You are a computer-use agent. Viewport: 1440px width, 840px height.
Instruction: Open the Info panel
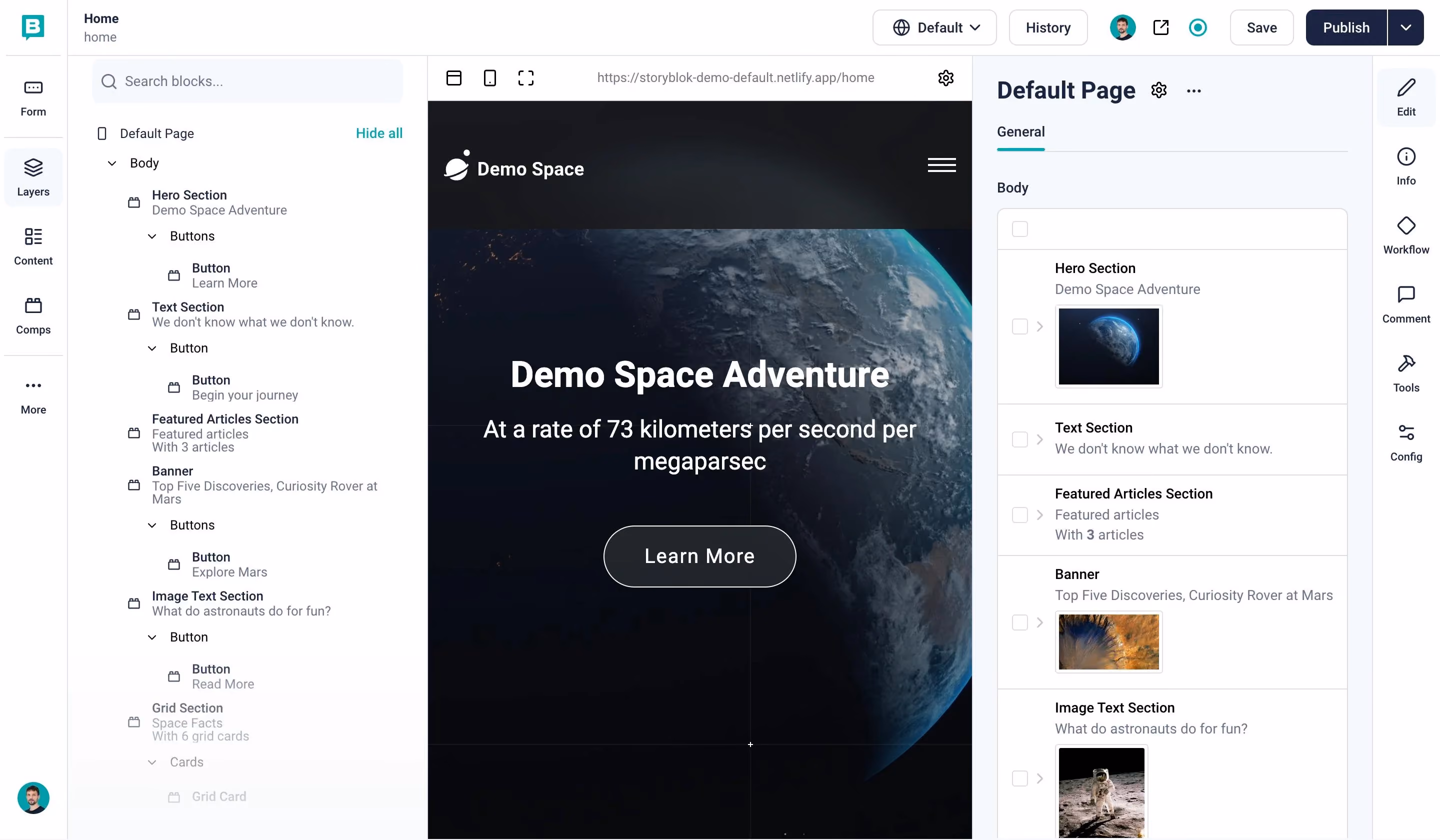(x=1405, y=166)
